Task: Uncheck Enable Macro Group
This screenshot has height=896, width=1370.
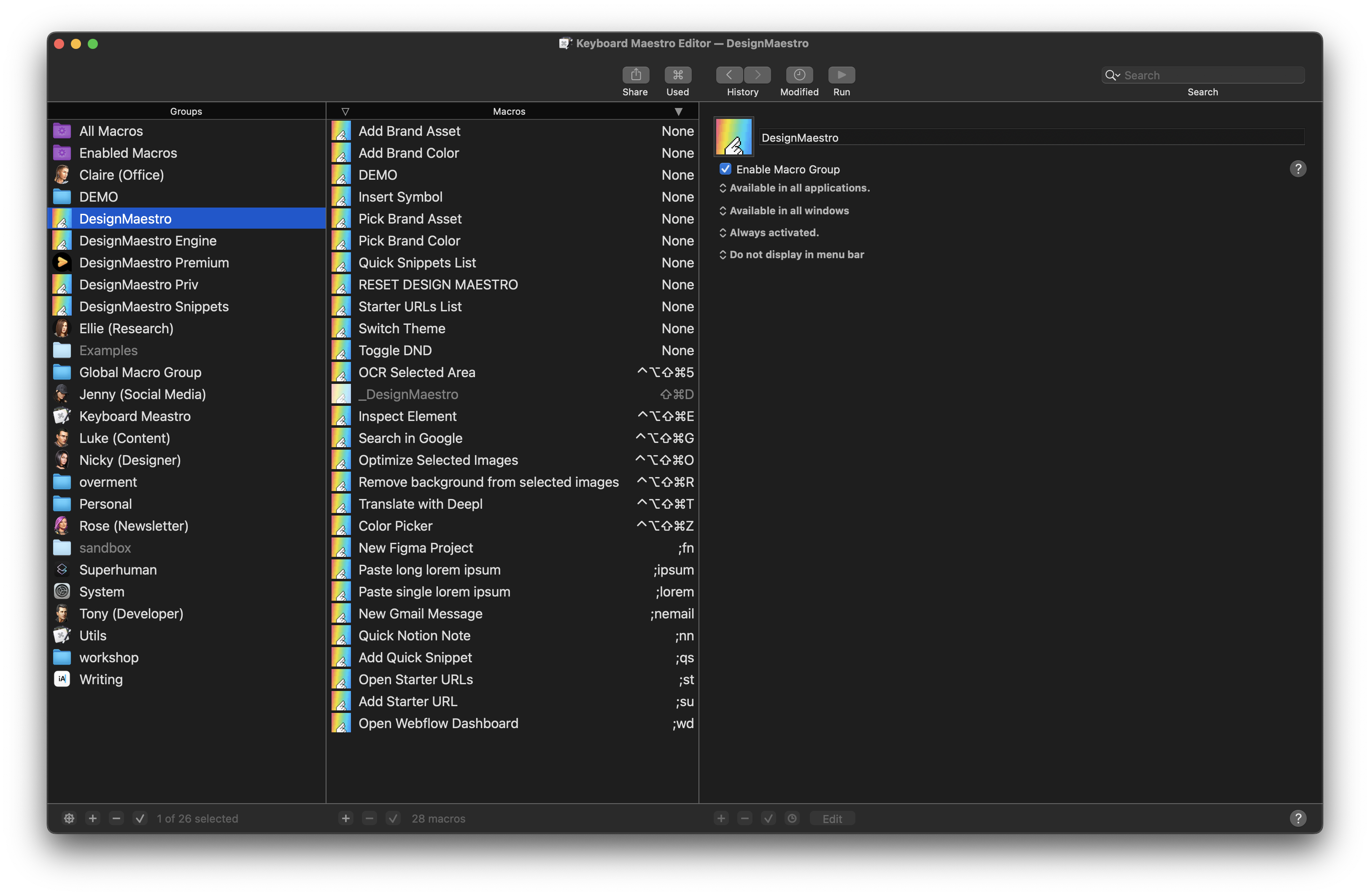Action: pos(725,169)
